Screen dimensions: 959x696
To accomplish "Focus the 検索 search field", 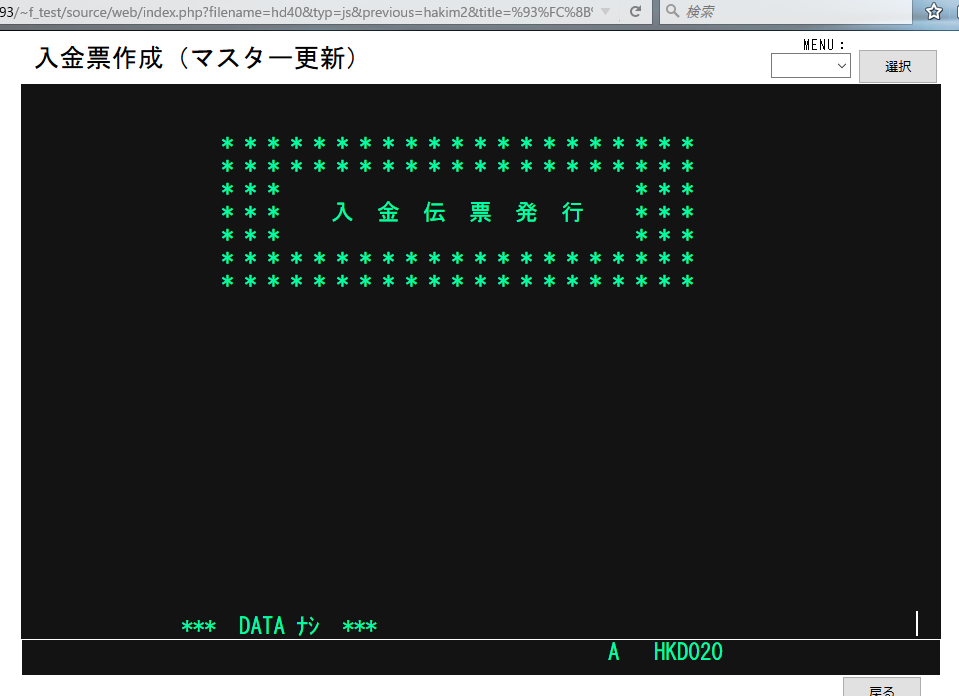I will tap(790, 11).
